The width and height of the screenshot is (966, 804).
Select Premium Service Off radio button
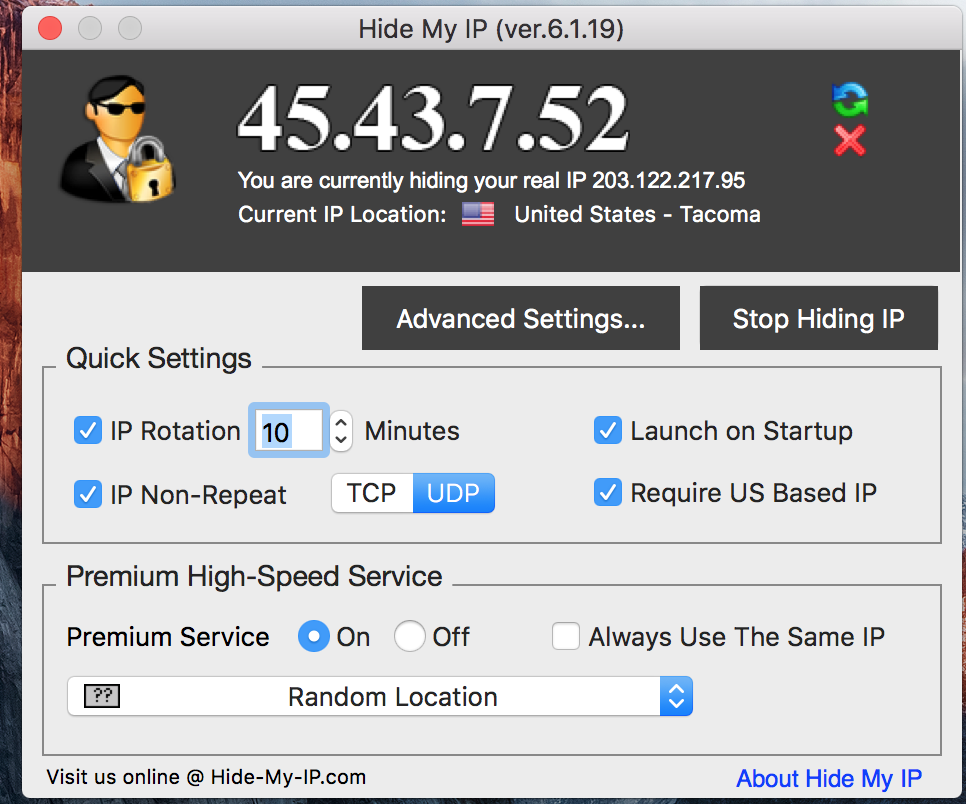[x=410, y=636]
